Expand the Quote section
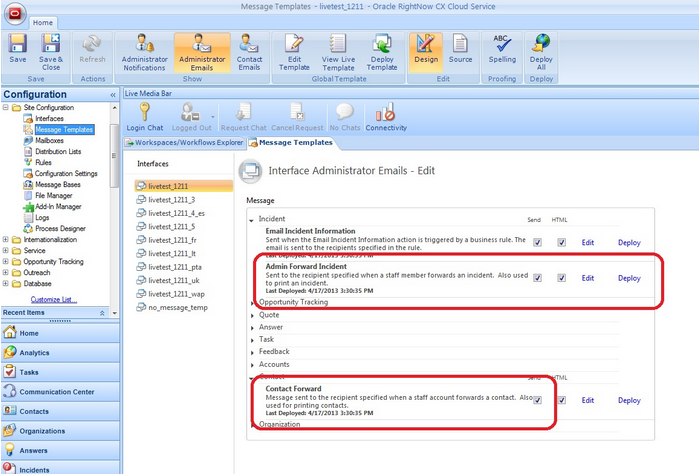 (x=252, y=316)
